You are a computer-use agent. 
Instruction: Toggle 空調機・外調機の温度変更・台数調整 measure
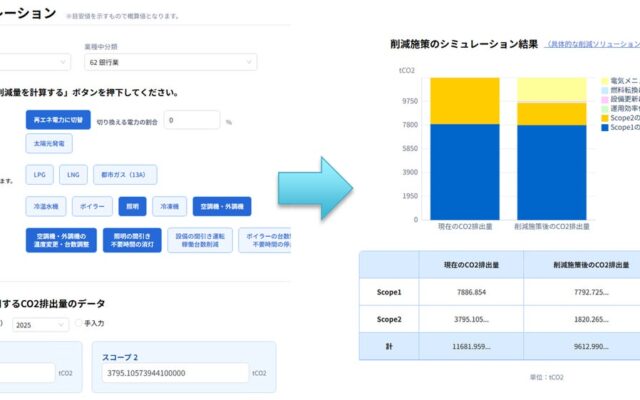point(61,240)
